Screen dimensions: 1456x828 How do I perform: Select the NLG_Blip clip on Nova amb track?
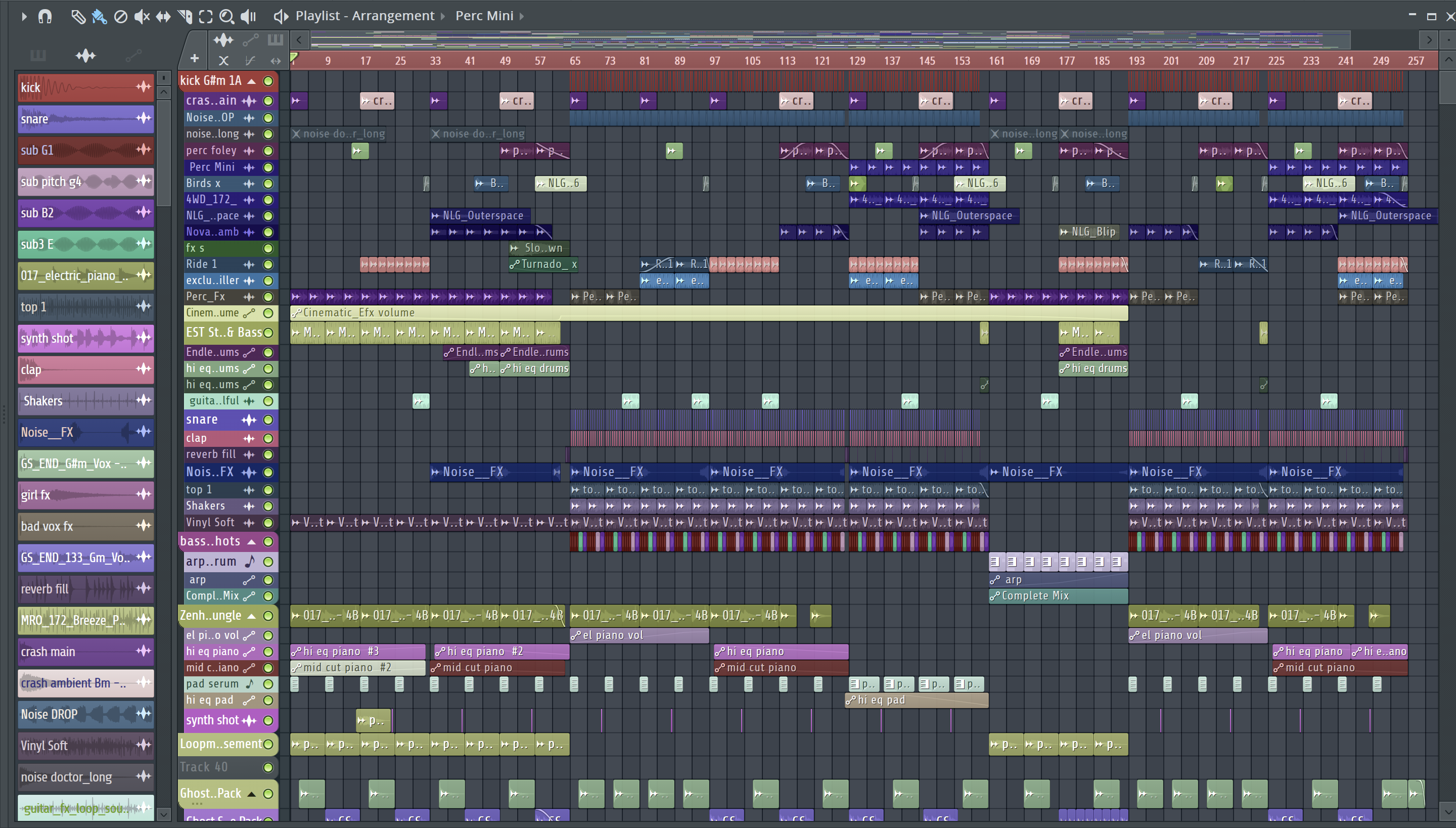pyautogui.click(x=1088, y=232)
